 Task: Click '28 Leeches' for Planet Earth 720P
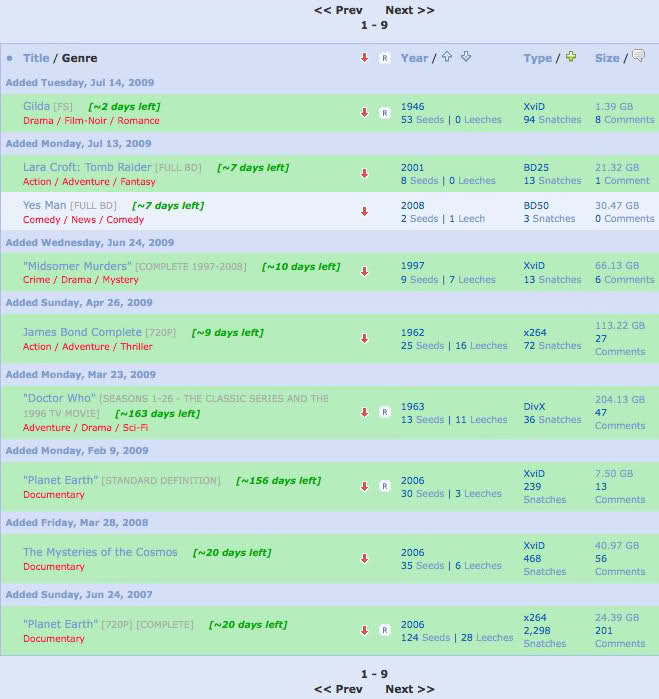point(487,637)
